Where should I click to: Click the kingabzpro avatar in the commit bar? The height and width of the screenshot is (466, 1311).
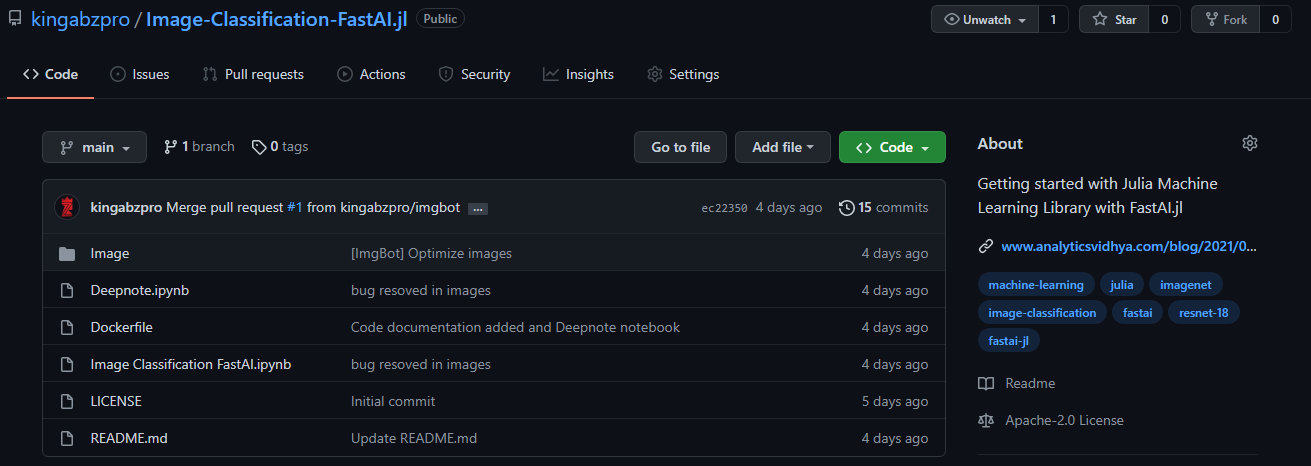(x=67, y=207)
